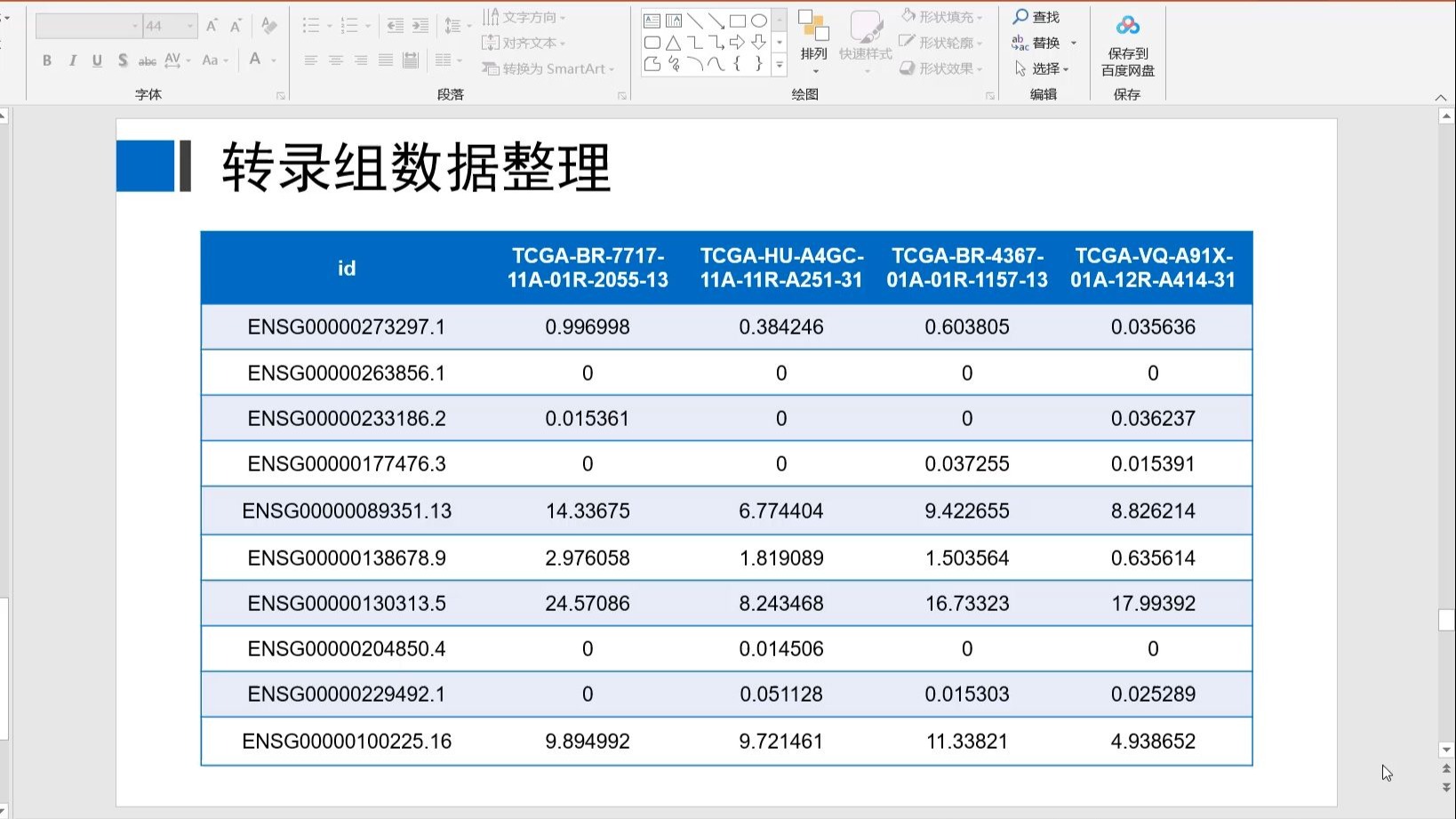1456x819 pixels.
Task: Open numbered list style dropdown
Action: coord(369,26)
